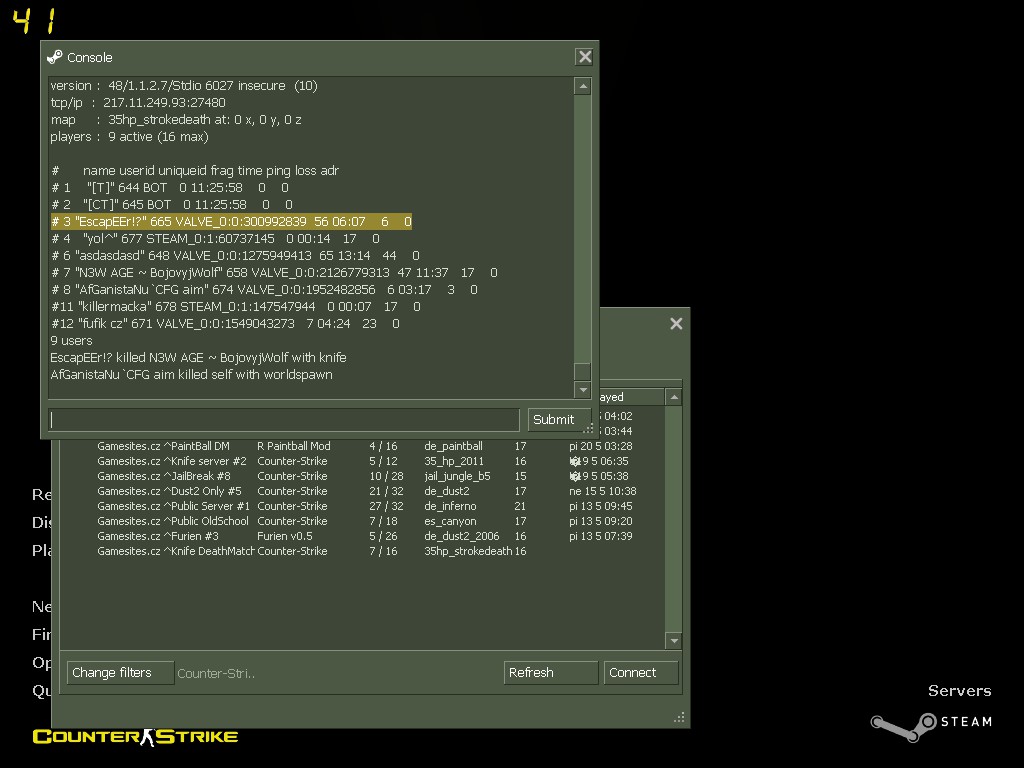Click the console command input field
The width and height of the screenshot is (1024, 768).
284,420
